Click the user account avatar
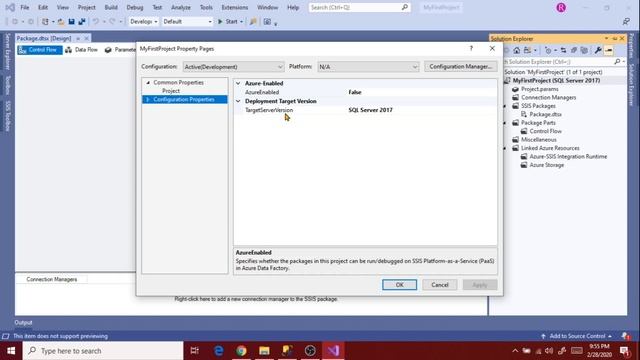 tap(561, 8)
